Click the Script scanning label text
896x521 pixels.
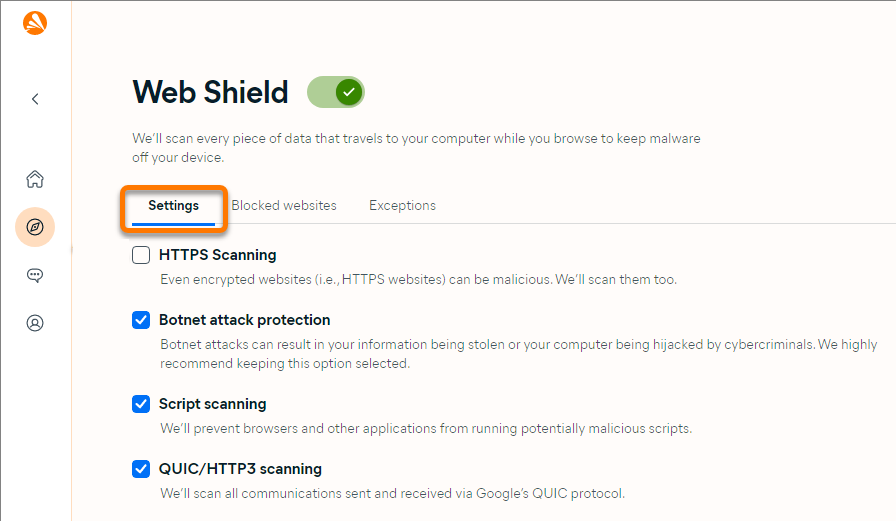(x=212, y=404)
